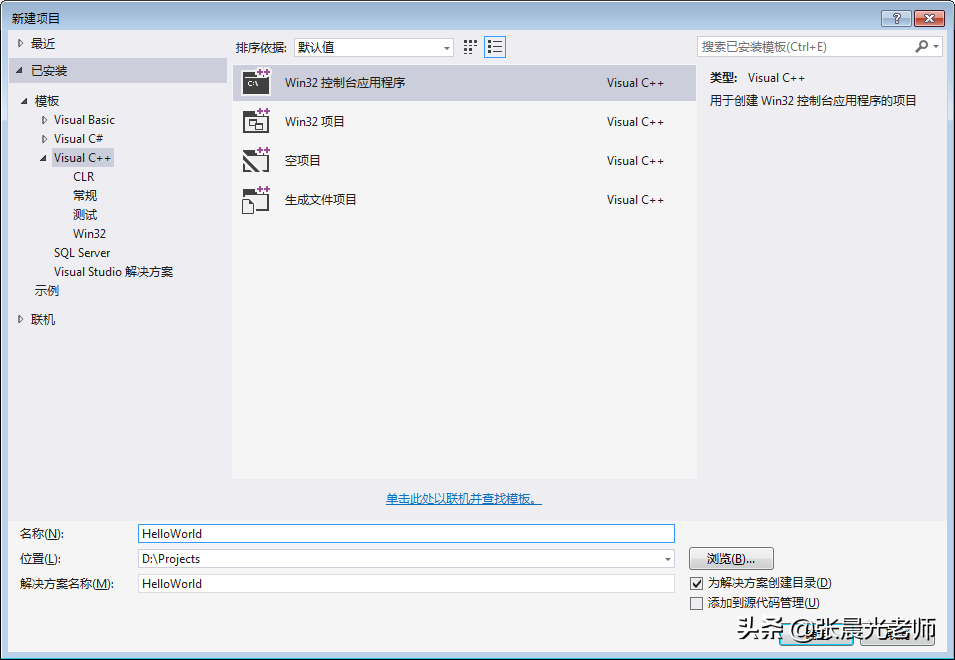Screen dimensions: 955x660
Task: Collapse the 模板 tree node
Action: pos(24,101)
